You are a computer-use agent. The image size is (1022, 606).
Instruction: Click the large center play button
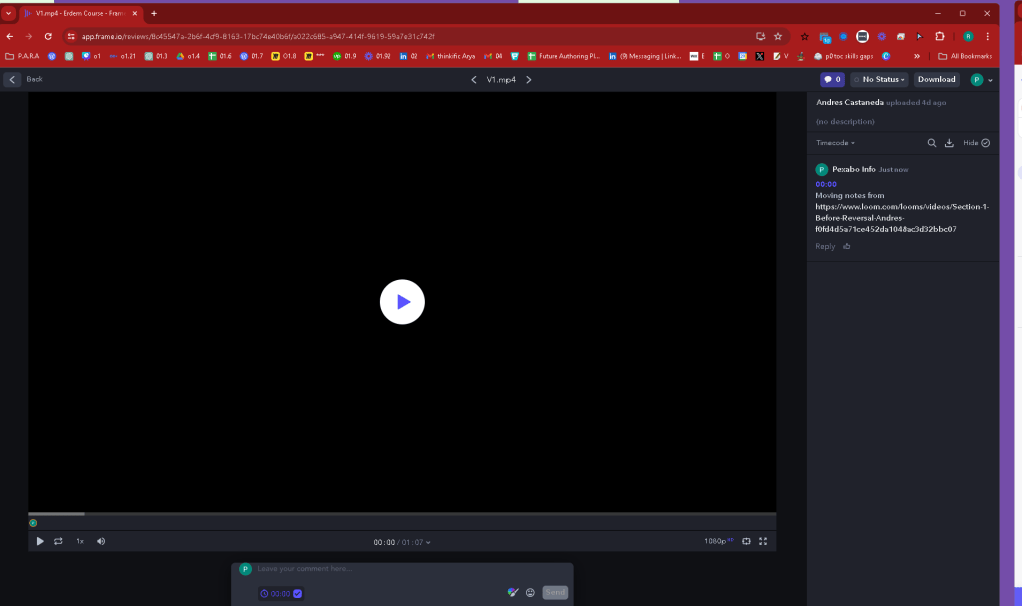(402, 302)
